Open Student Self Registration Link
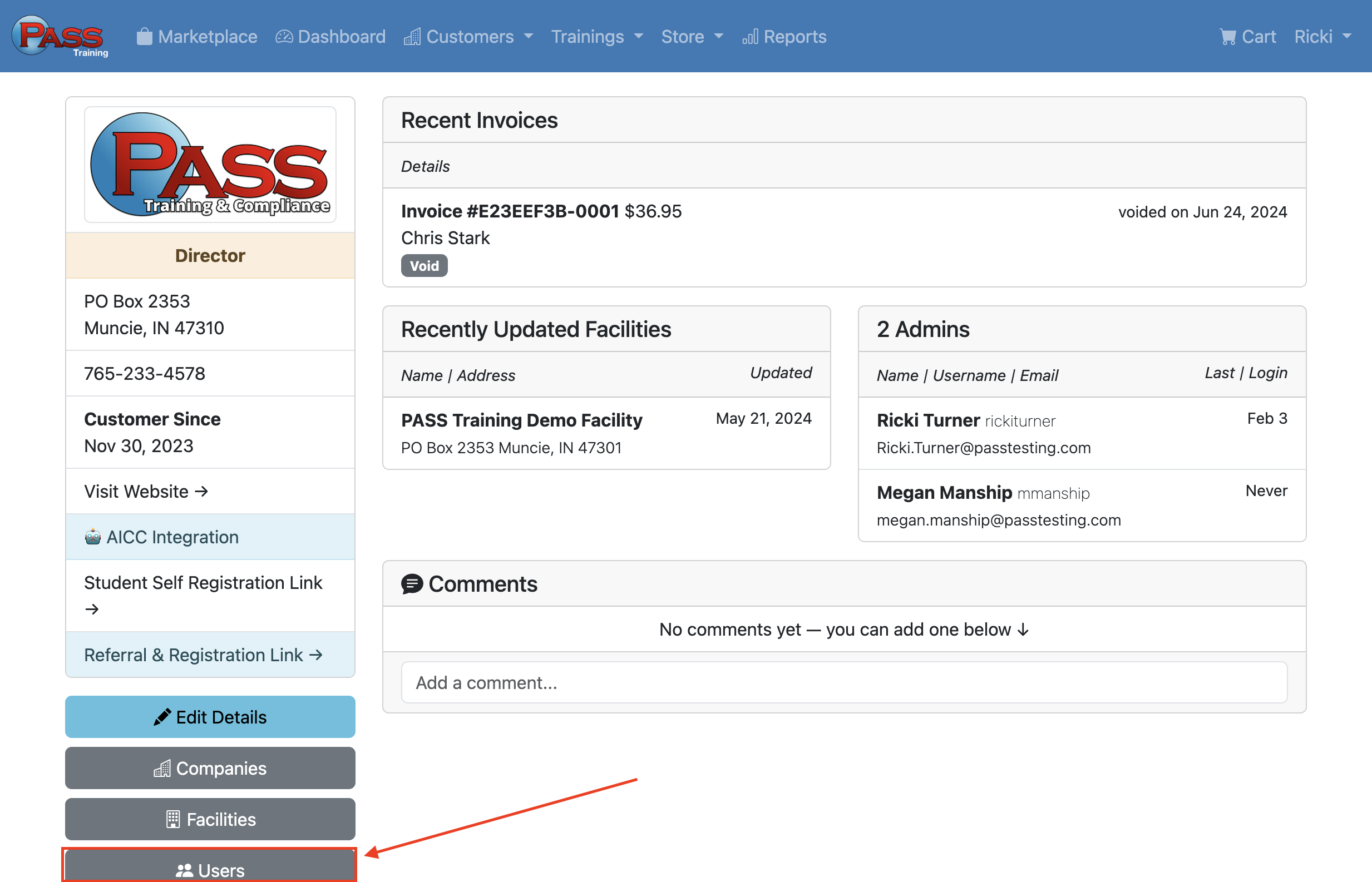The image size is (1372, 882). click(x=203, y=583)
